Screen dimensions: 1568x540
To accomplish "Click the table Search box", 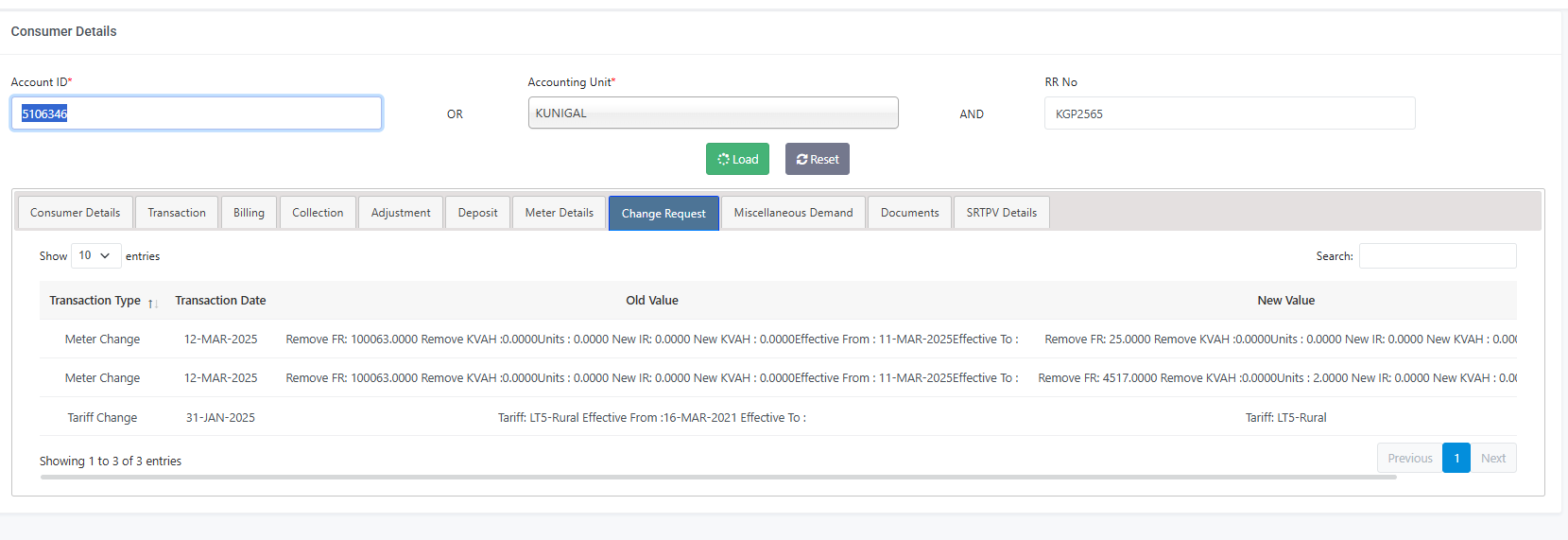I will (x=1438, y=255).
